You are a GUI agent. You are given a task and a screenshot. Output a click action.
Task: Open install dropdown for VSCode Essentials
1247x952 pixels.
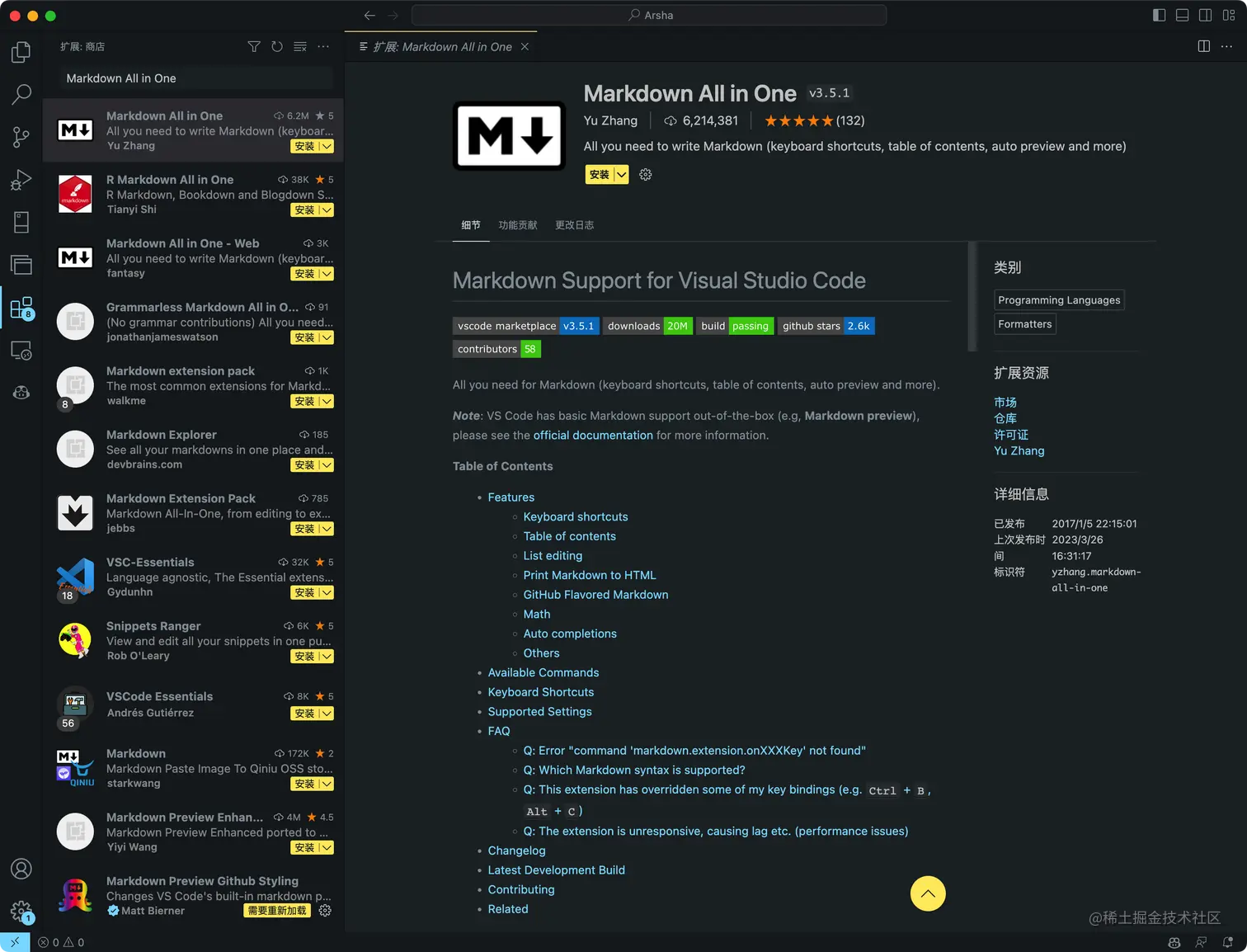(x=327, y=714)
